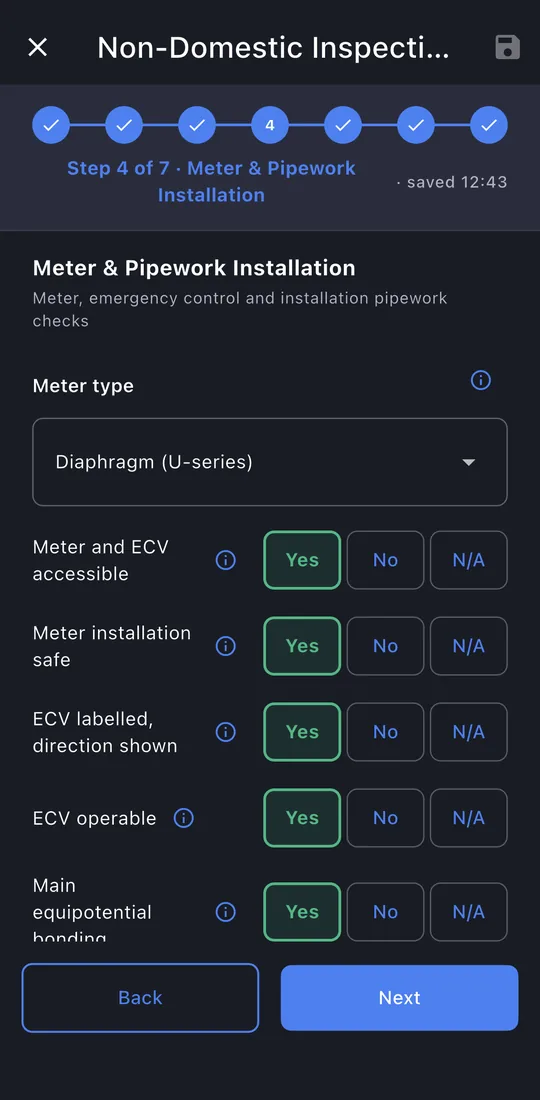
Task: Mark Meter installation safe as N/A
Action: coord(468,646)
